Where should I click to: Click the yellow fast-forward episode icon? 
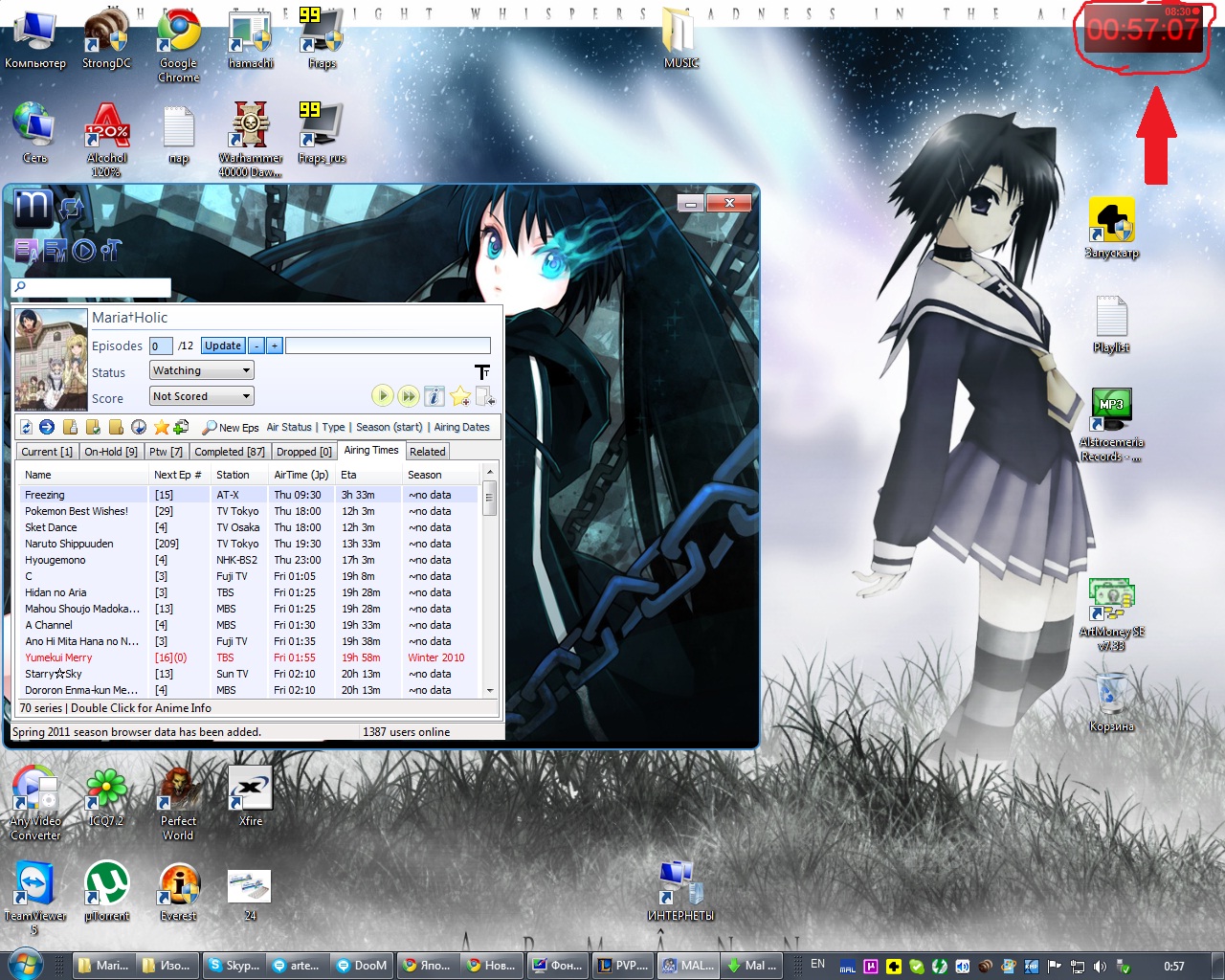pyautogui.click(x=409, y=395)
